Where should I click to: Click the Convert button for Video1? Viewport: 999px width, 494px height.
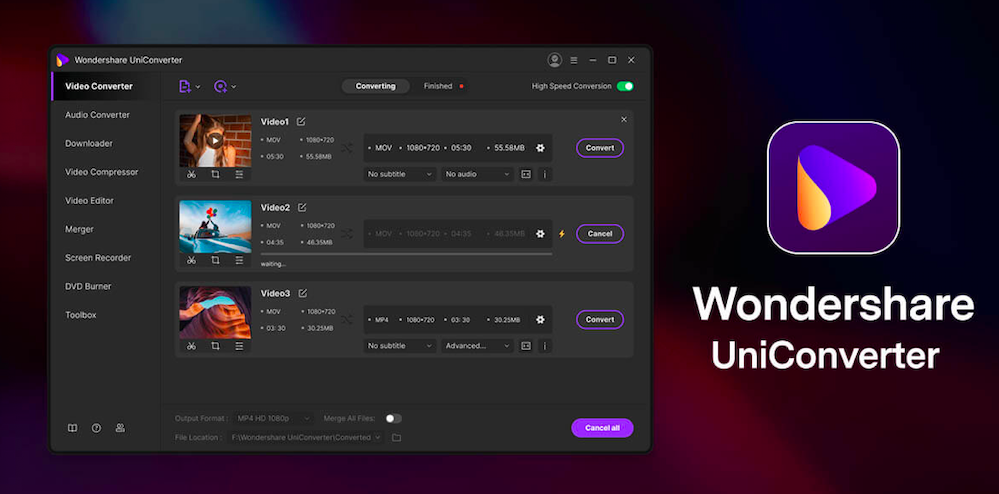click(600, 148)
